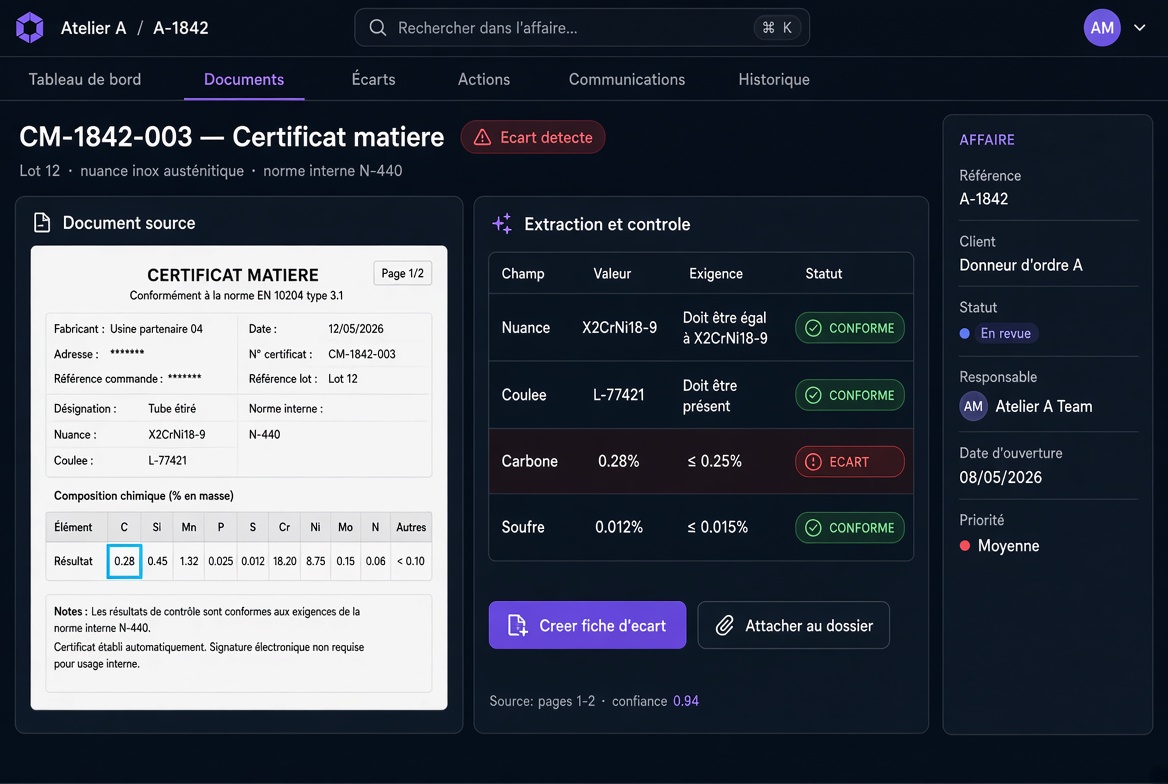This screenshot has height=784, width=1168.
Task: Click the 18.20 Cr result cell
Action: [285, 561]
